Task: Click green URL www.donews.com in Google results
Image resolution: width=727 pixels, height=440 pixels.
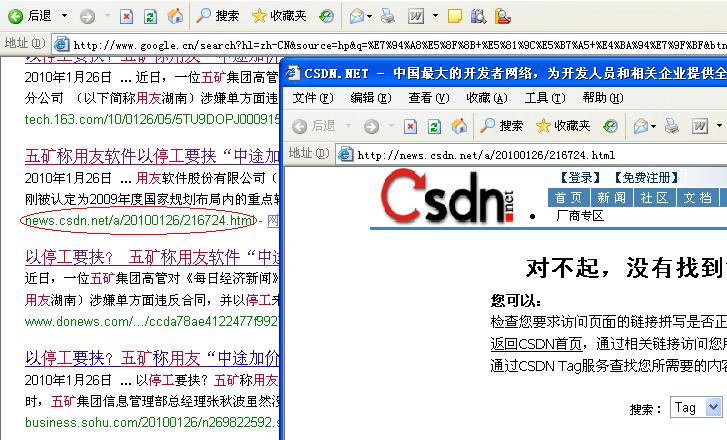Action: (152, 321)
